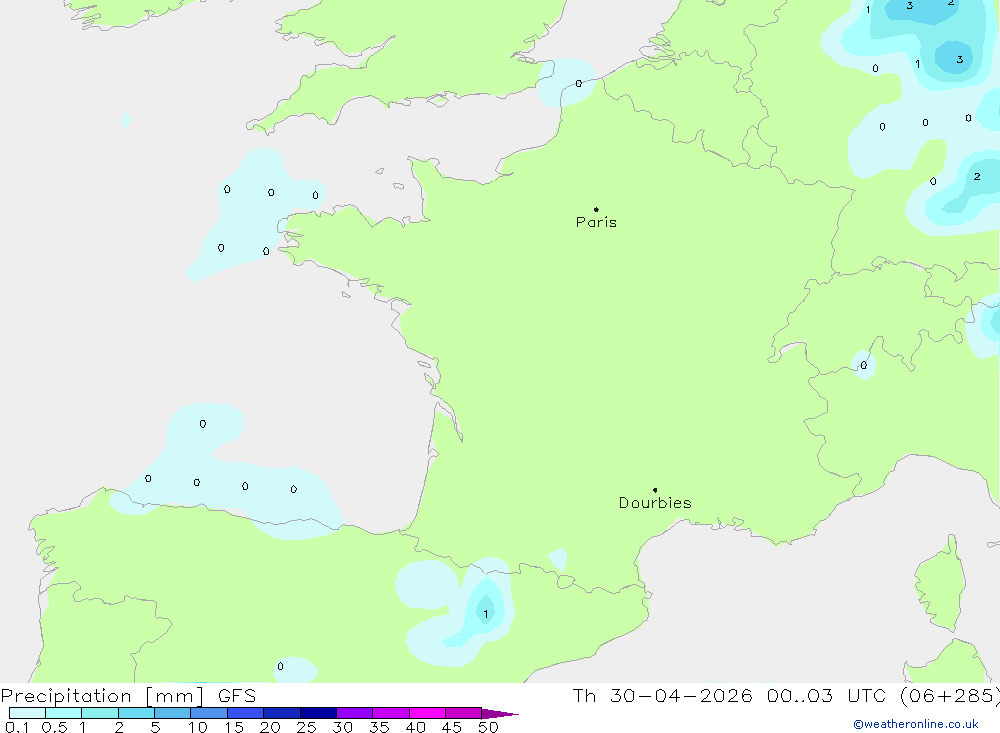
Task: Click the "2" precipitation value over Germany
Action: [x=977, y=176]
